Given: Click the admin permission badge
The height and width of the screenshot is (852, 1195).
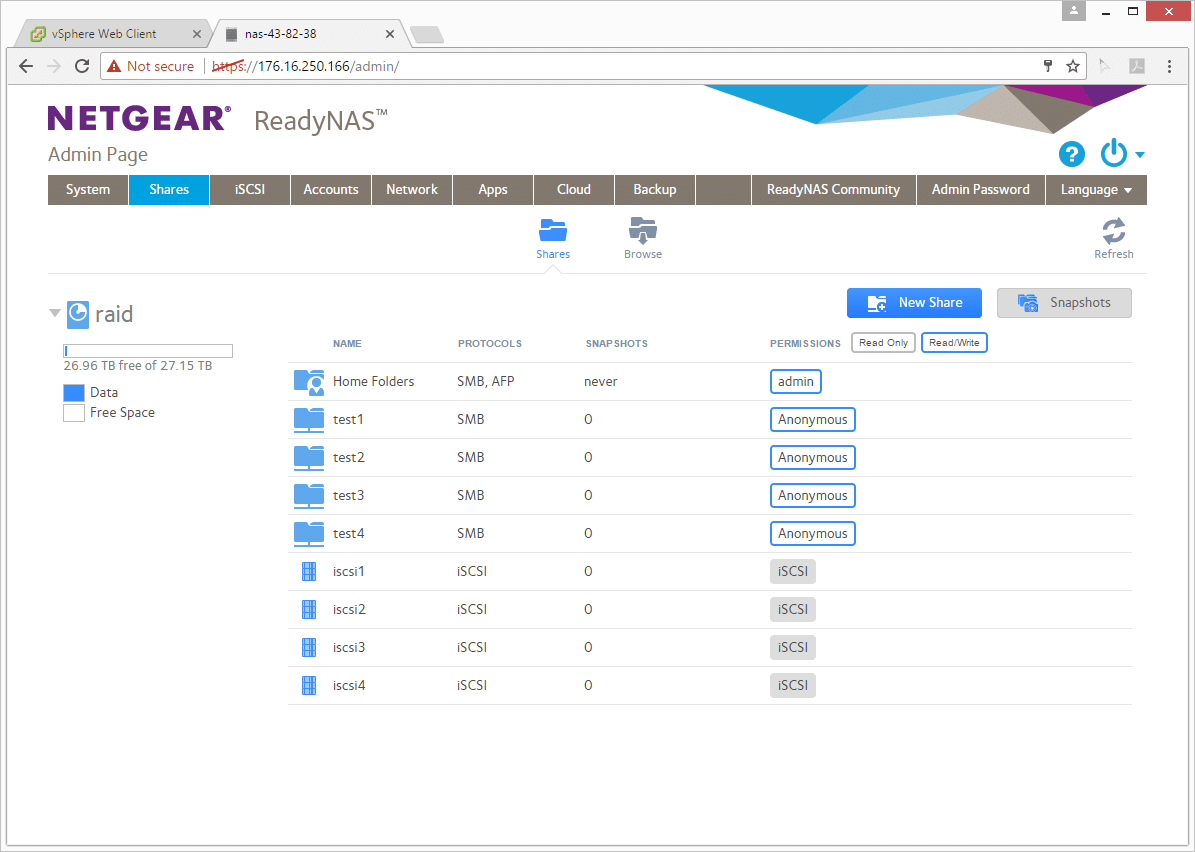Looking at the screenshot, I should point(796,382).
